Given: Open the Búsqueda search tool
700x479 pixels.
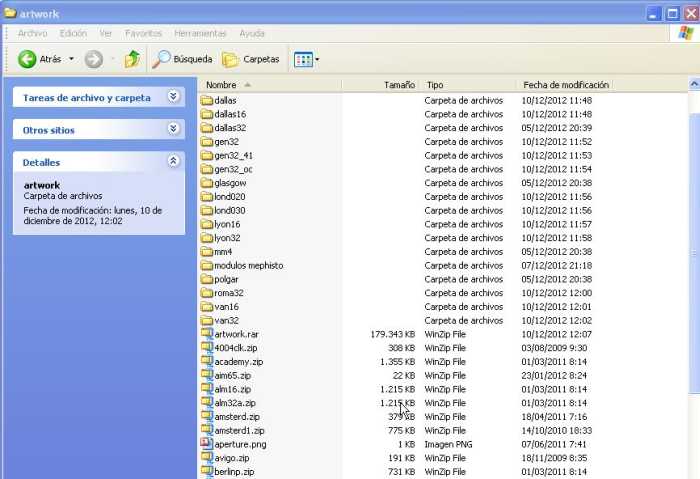Looking at the screenshot, I should coord(182,59).
